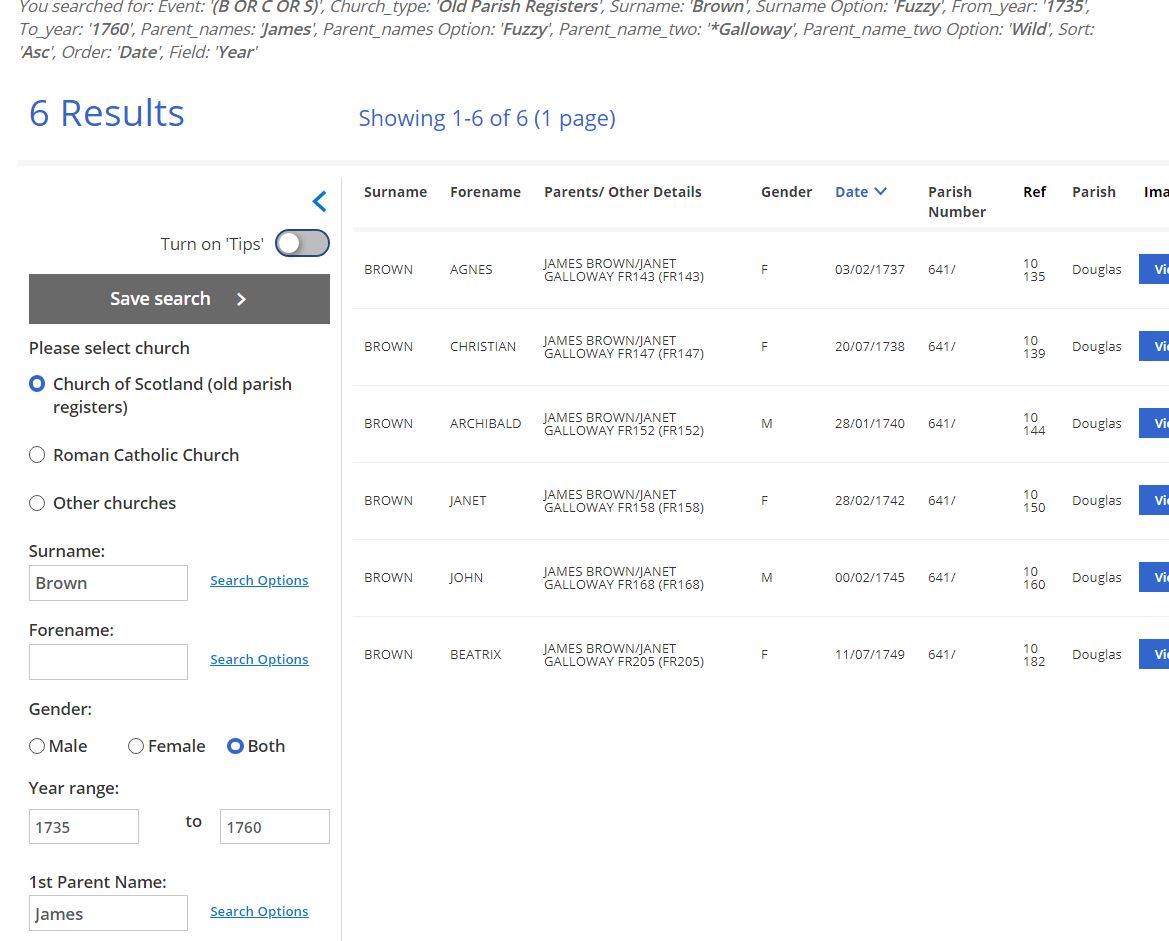The height and width of the screenshot is (941, 1169).
Task: Toggle the 'Tips' switch on
Action: 302,244
